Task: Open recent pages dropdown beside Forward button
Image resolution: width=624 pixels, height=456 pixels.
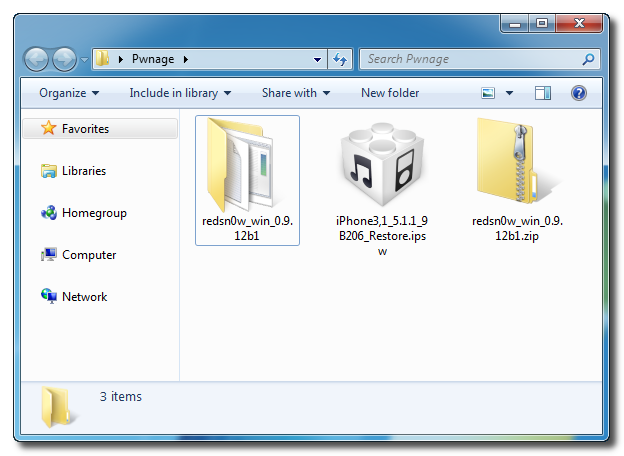Action: pos(84,60)
